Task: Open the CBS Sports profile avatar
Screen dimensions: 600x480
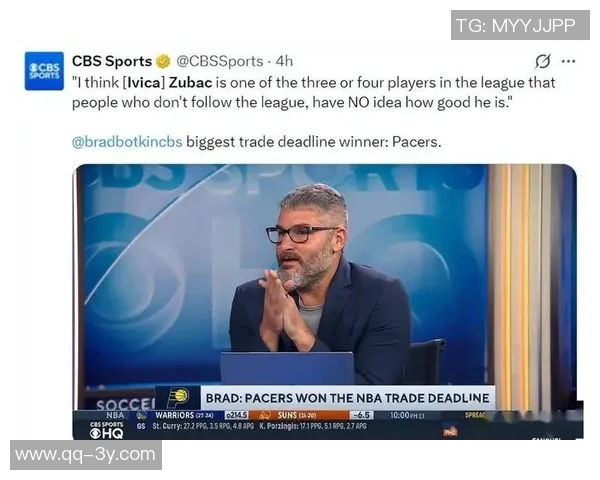Action: point(44,71)
